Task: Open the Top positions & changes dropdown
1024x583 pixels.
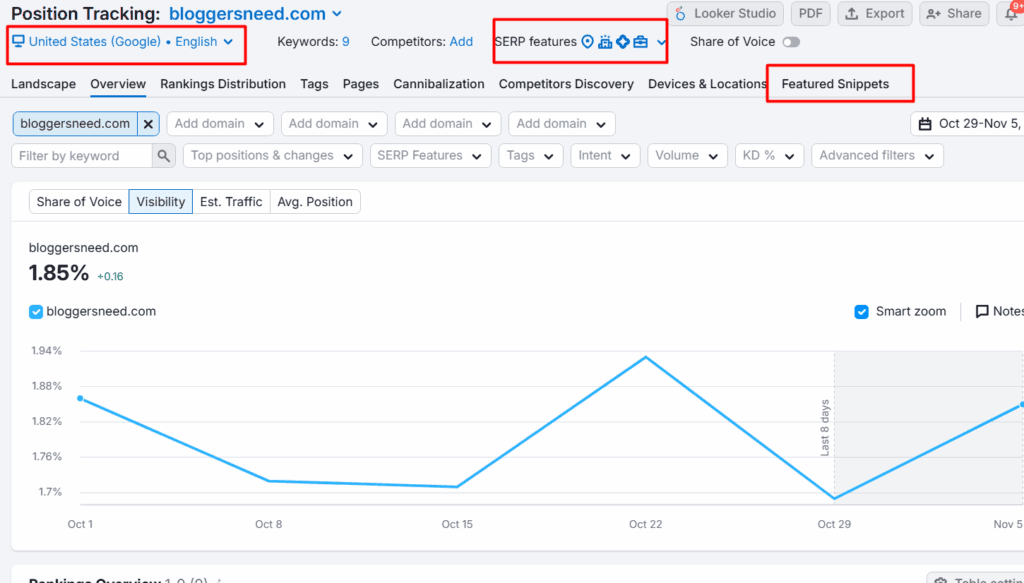Action: (x=272, y=156)
